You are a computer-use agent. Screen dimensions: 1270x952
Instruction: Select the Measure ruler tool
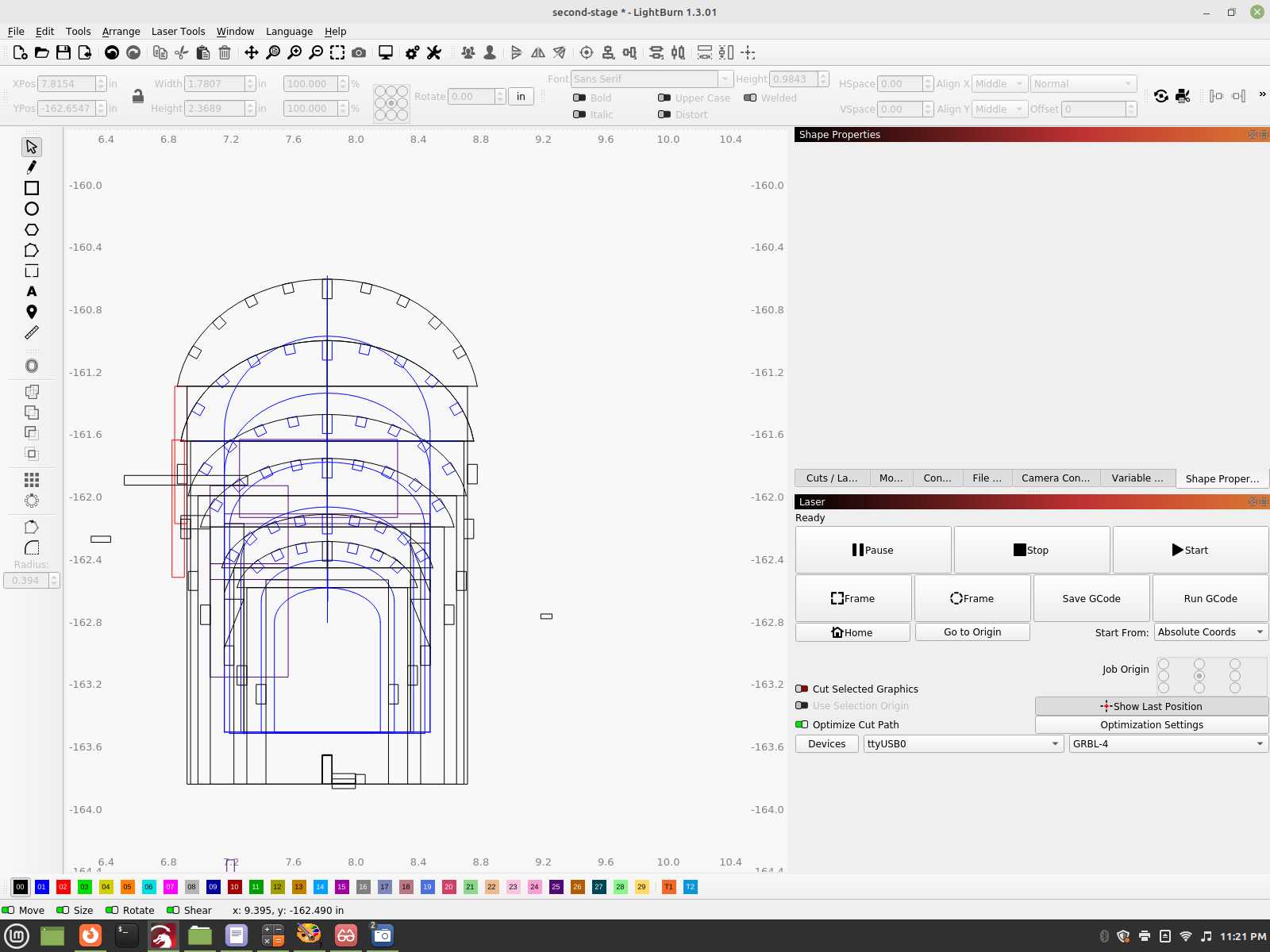pos(32,332)
